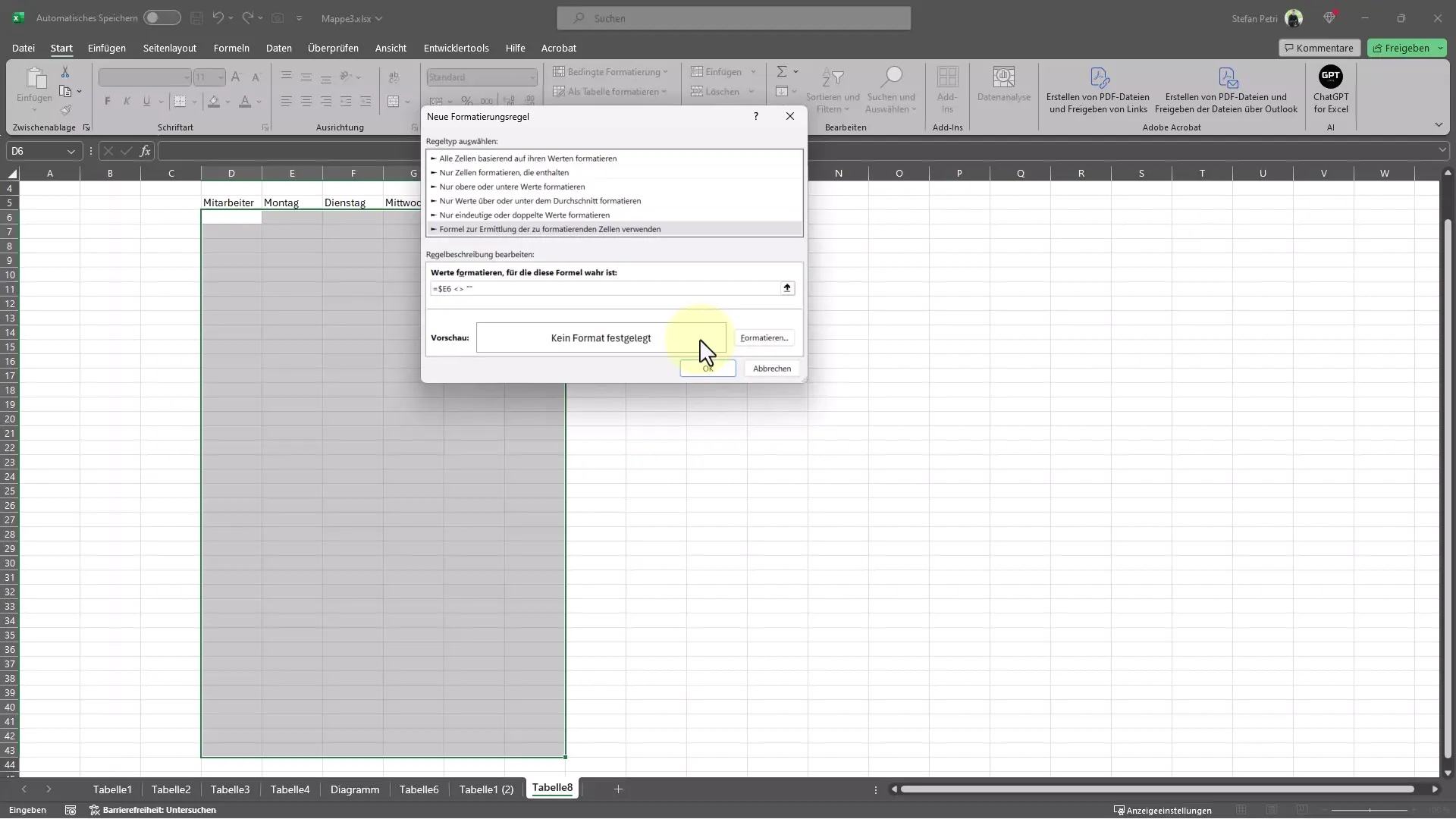This screenshot has width=1456, height=819.
Task: Open Bedingte Formatierung dropdown in ribbon
Action: (x=610, y=72)
